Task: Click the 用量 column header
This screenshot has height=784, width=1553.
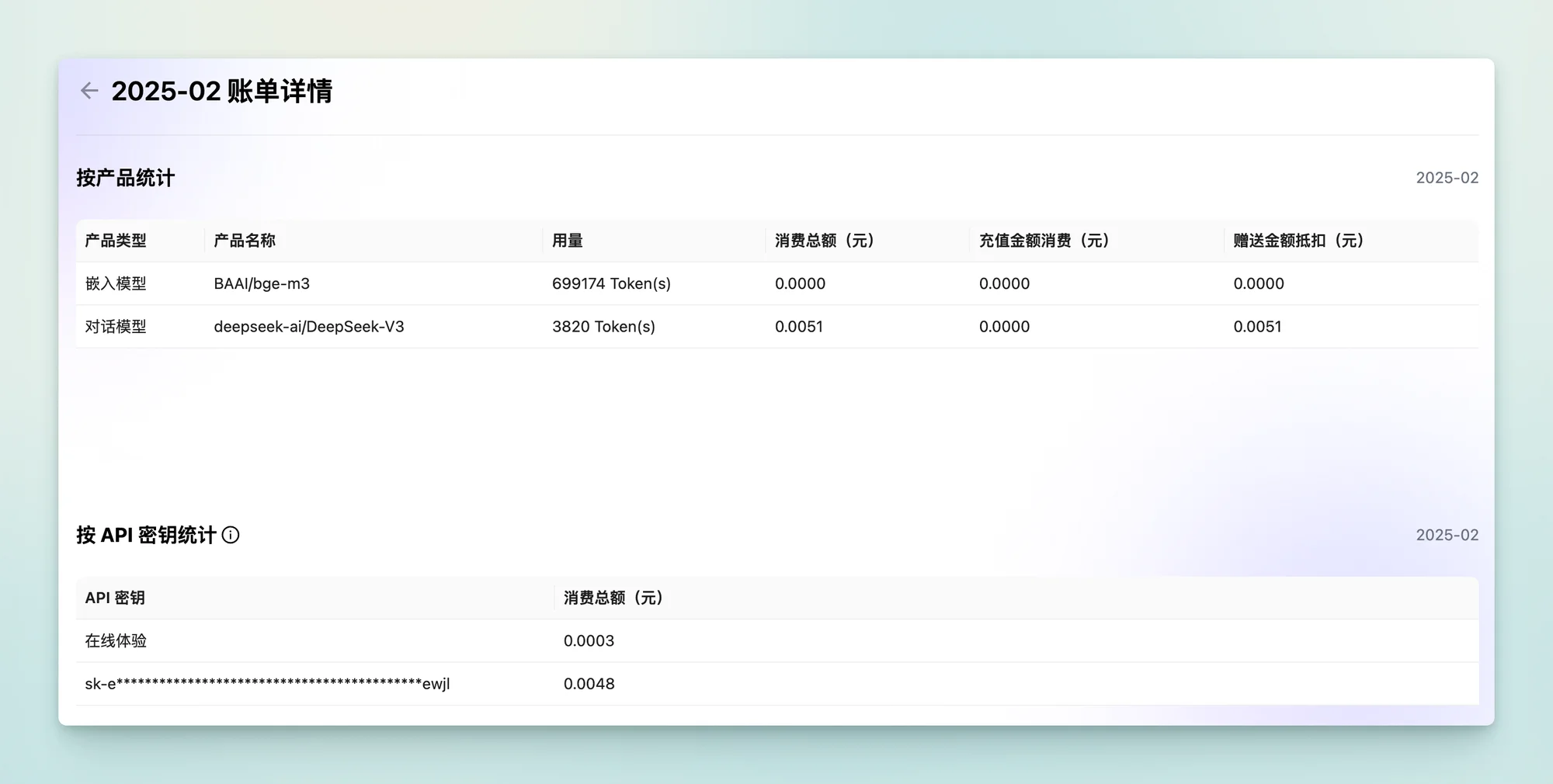Action: click(568, 241)
